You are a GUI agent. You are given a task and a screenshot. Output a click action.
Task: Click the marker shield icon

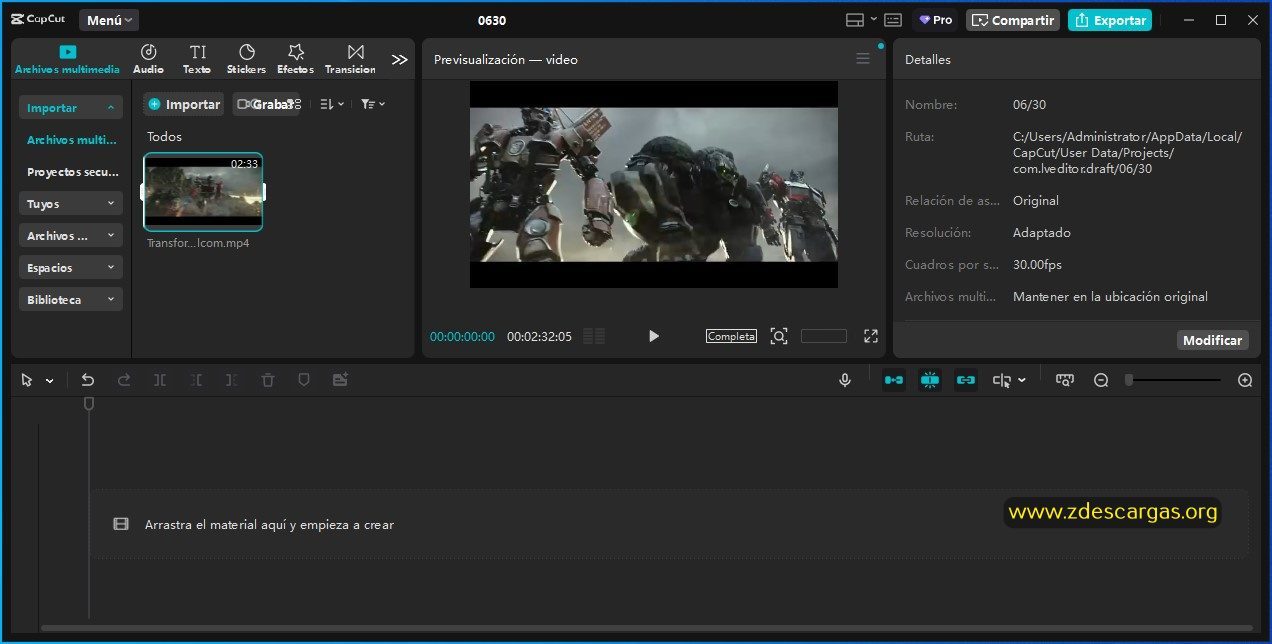(304, 380)
